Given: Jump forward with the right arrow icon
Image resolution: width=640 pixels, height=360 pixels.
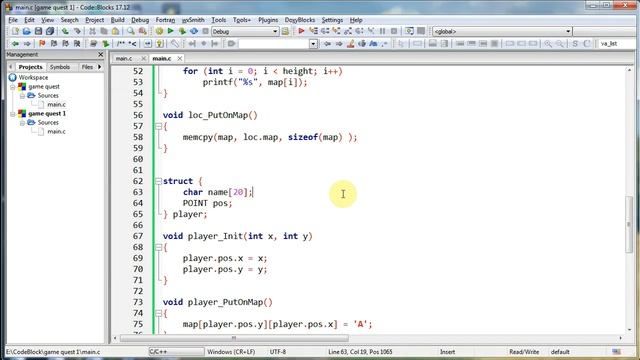Looking at the screenshot, I should coord(27,44).
